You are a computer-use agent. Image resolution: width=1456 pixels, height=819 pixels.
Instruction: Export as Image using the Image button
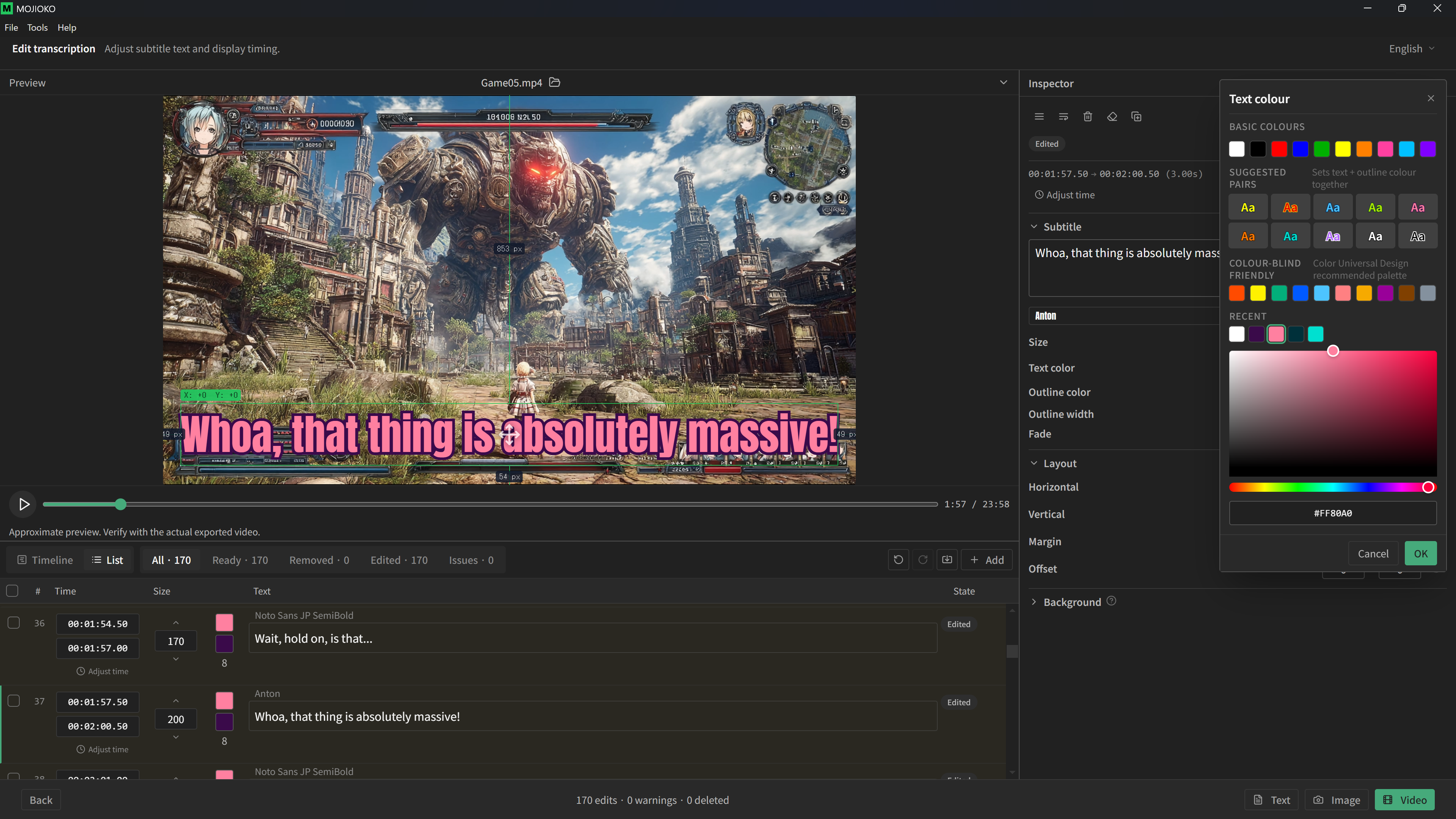coord(1337,800)
